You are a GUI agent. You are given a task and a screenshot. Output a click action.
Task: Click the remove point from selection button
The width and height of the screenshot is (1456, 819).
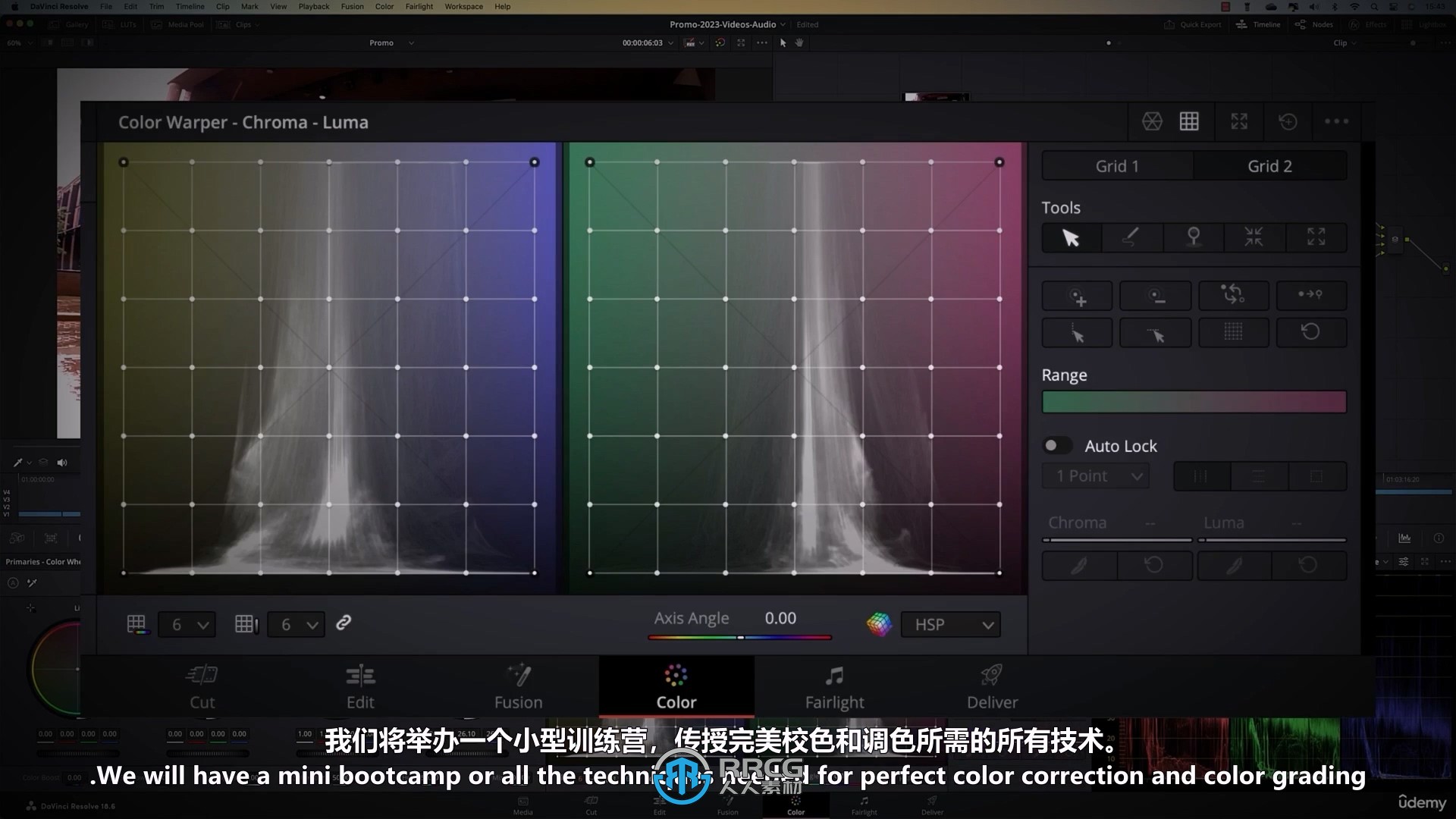pyautogui.click(x=1156, y=296)
